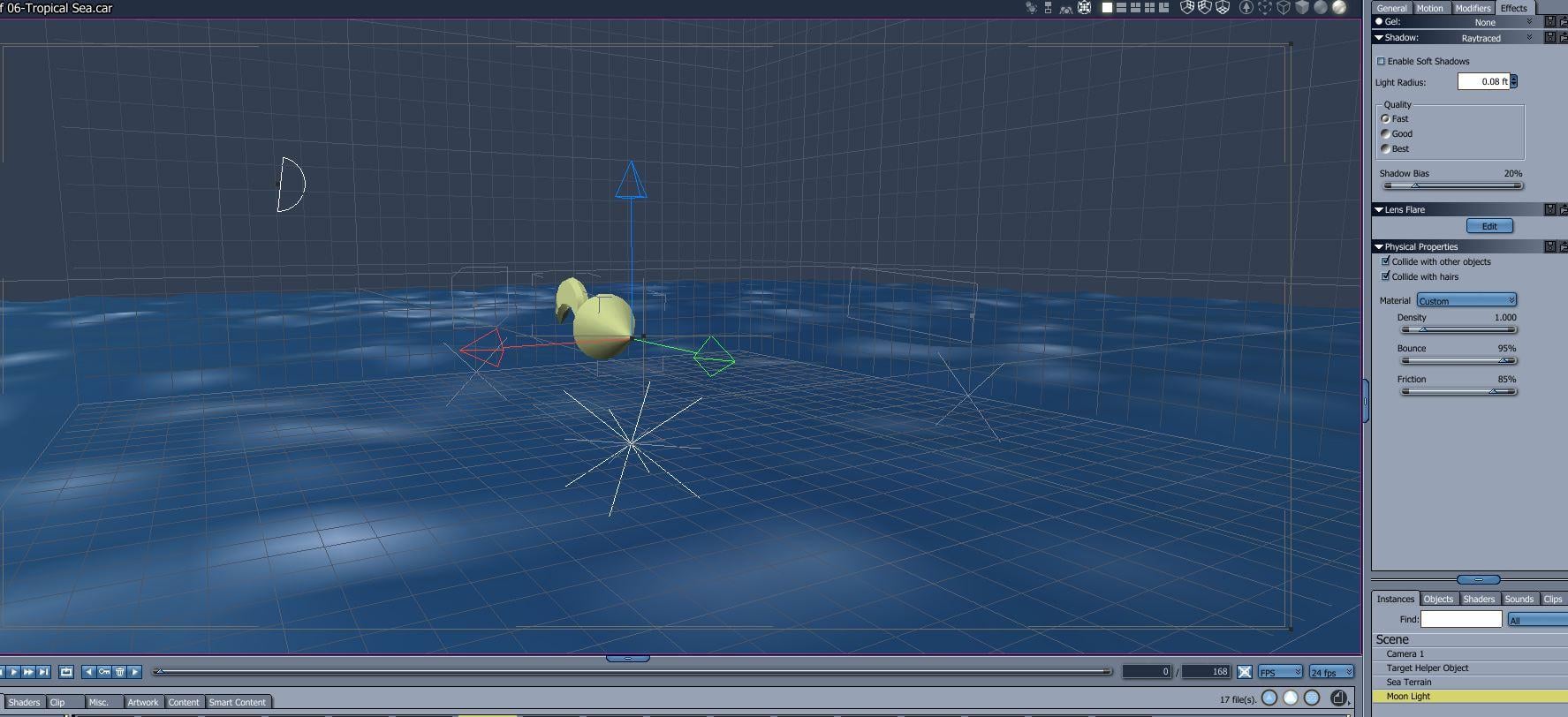Click the crossed-box icon beside frame fields
The image size is (1568, 717).
tap(1245, 672)
